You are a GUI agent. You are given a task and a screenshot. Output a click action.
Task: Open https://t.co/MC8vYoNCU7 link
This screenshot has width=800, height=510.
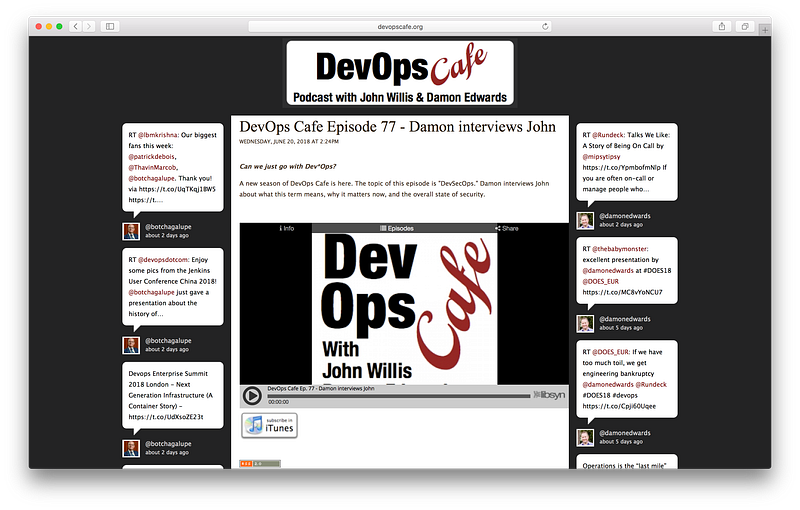(622, 292)
